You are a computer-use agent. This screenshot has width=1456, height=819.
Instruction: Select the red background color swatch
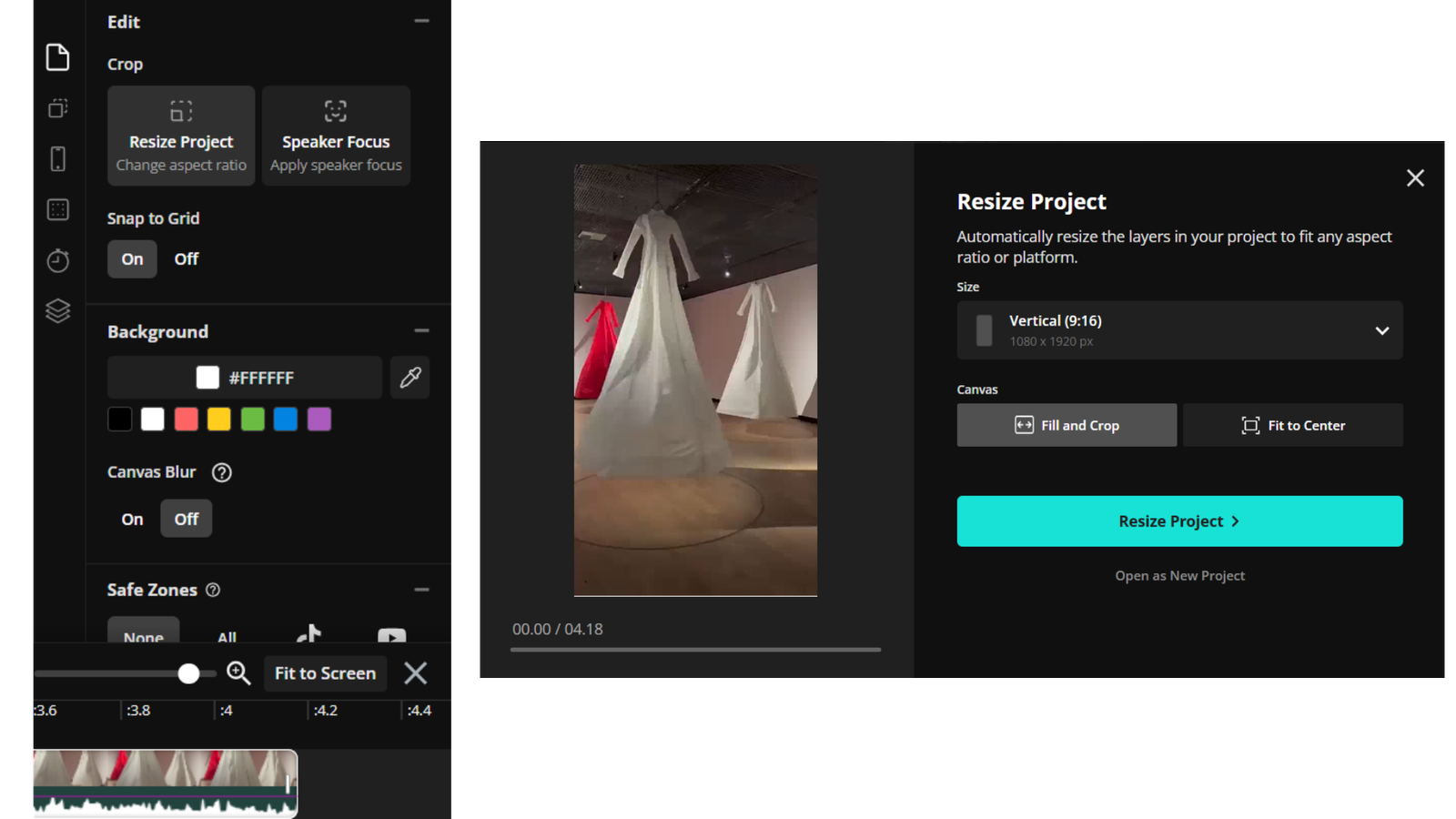186,419
